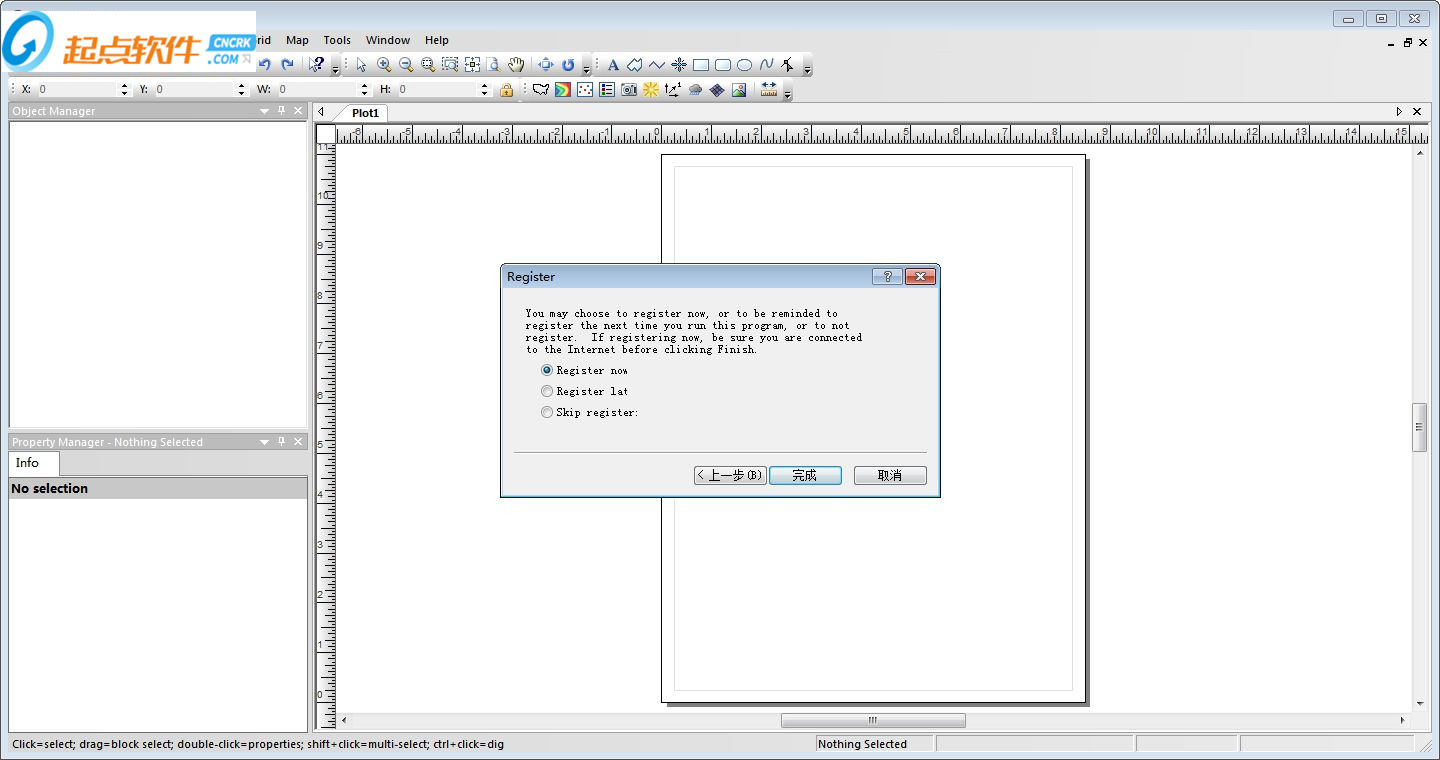This screenshot has height=760, width=1440.
Task: Select the Rounded Rectangle tool
Action: tap(723, 65)
